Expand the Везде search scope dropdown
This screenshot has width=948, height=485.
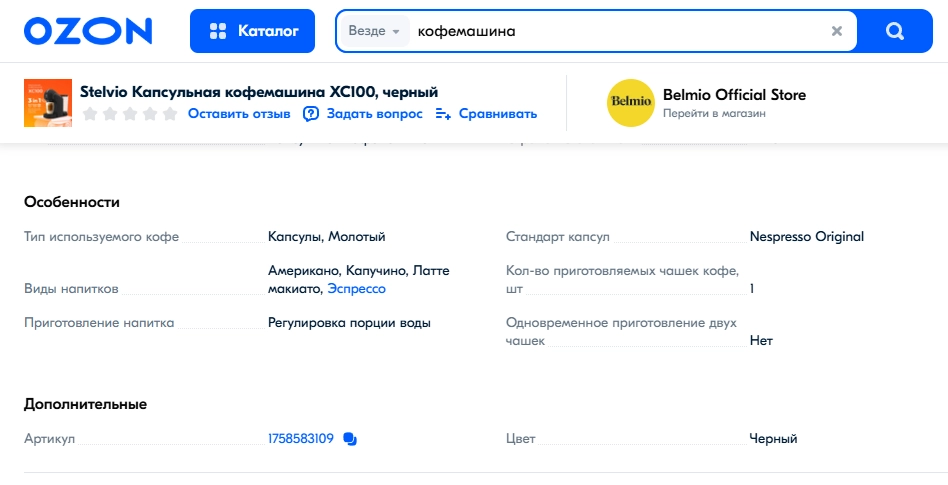point(375,31)
